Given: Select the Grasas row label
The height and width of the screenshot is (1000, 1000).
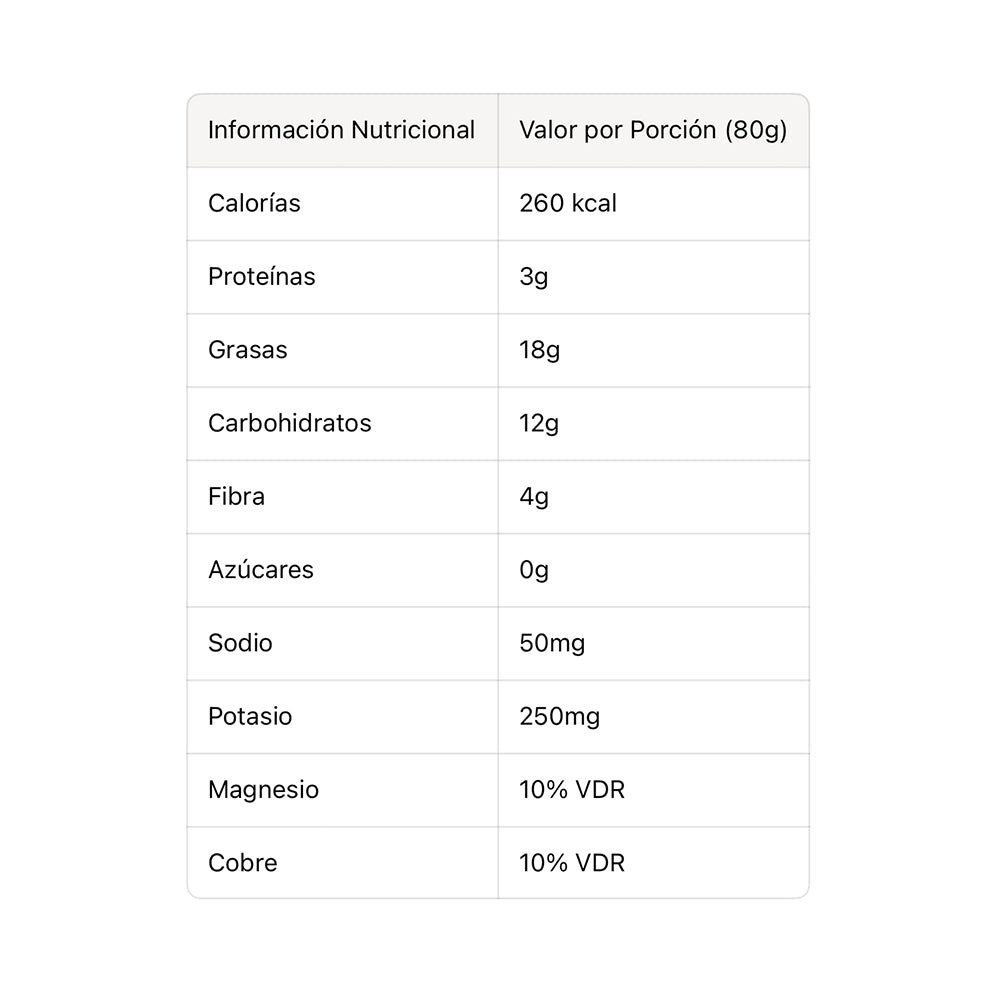Looking at the screenshot, I should pyautogui.click(x=247, y=350).
